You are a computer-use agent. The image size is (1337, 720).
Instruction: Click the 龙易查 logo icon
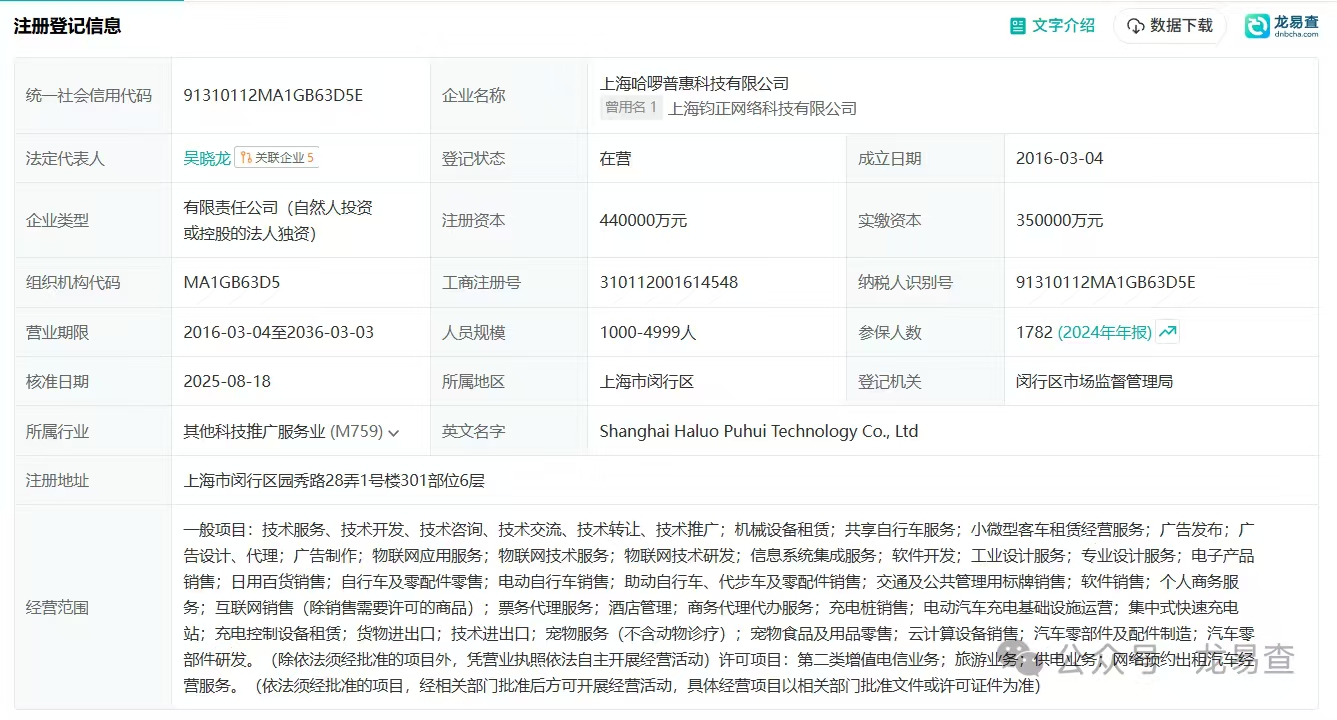tap(1257, 26)
